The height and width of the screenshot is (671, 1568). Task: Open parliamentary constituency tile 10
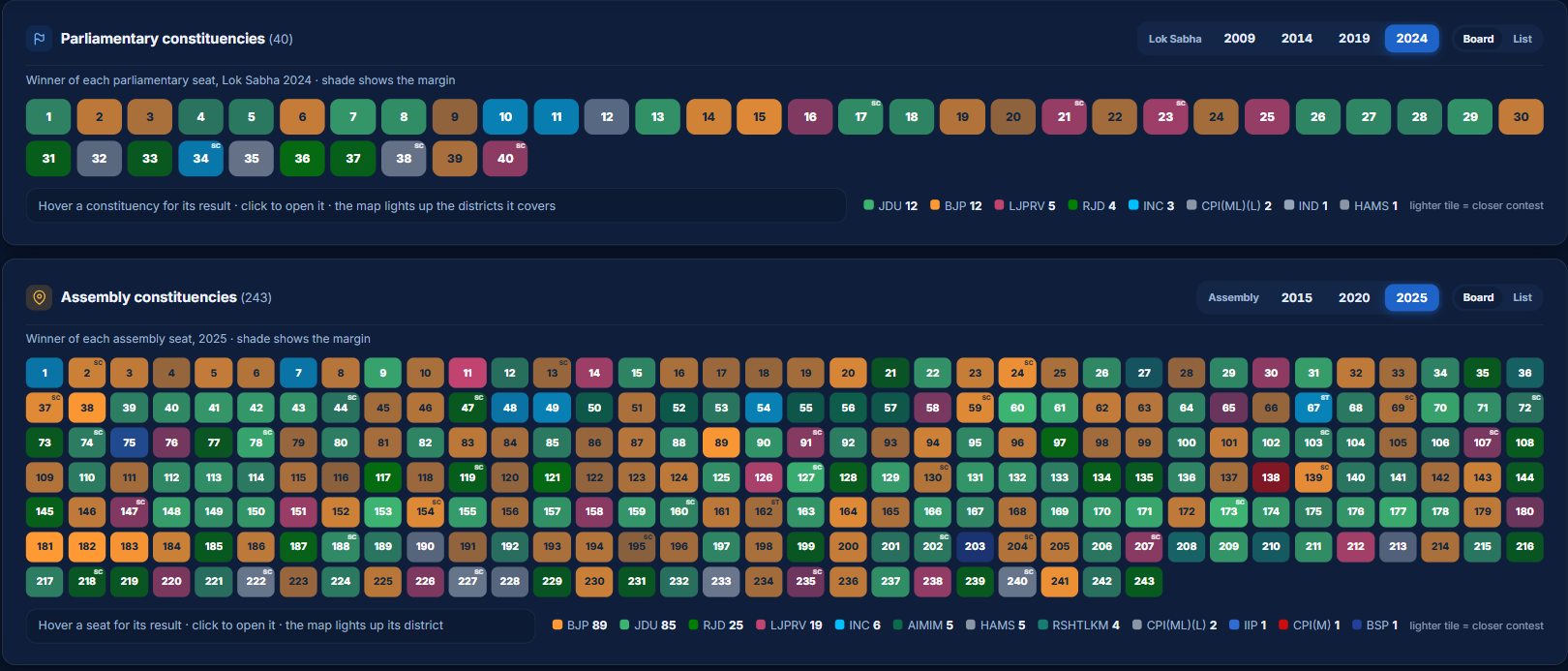(x=505, y=116)
